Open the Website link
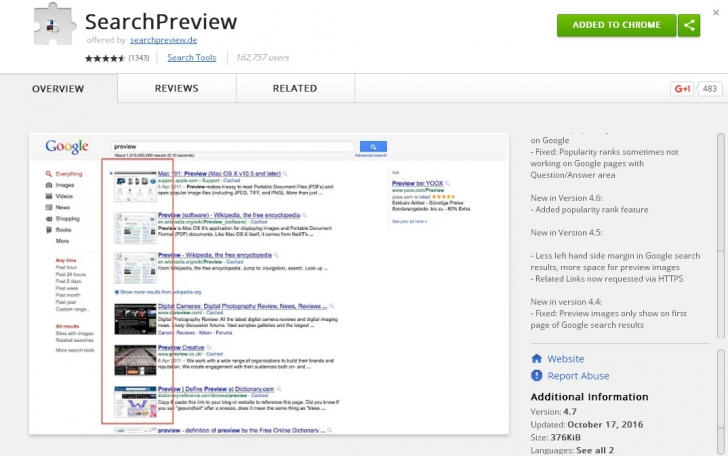The image size is (728, 456). (566, 359)
